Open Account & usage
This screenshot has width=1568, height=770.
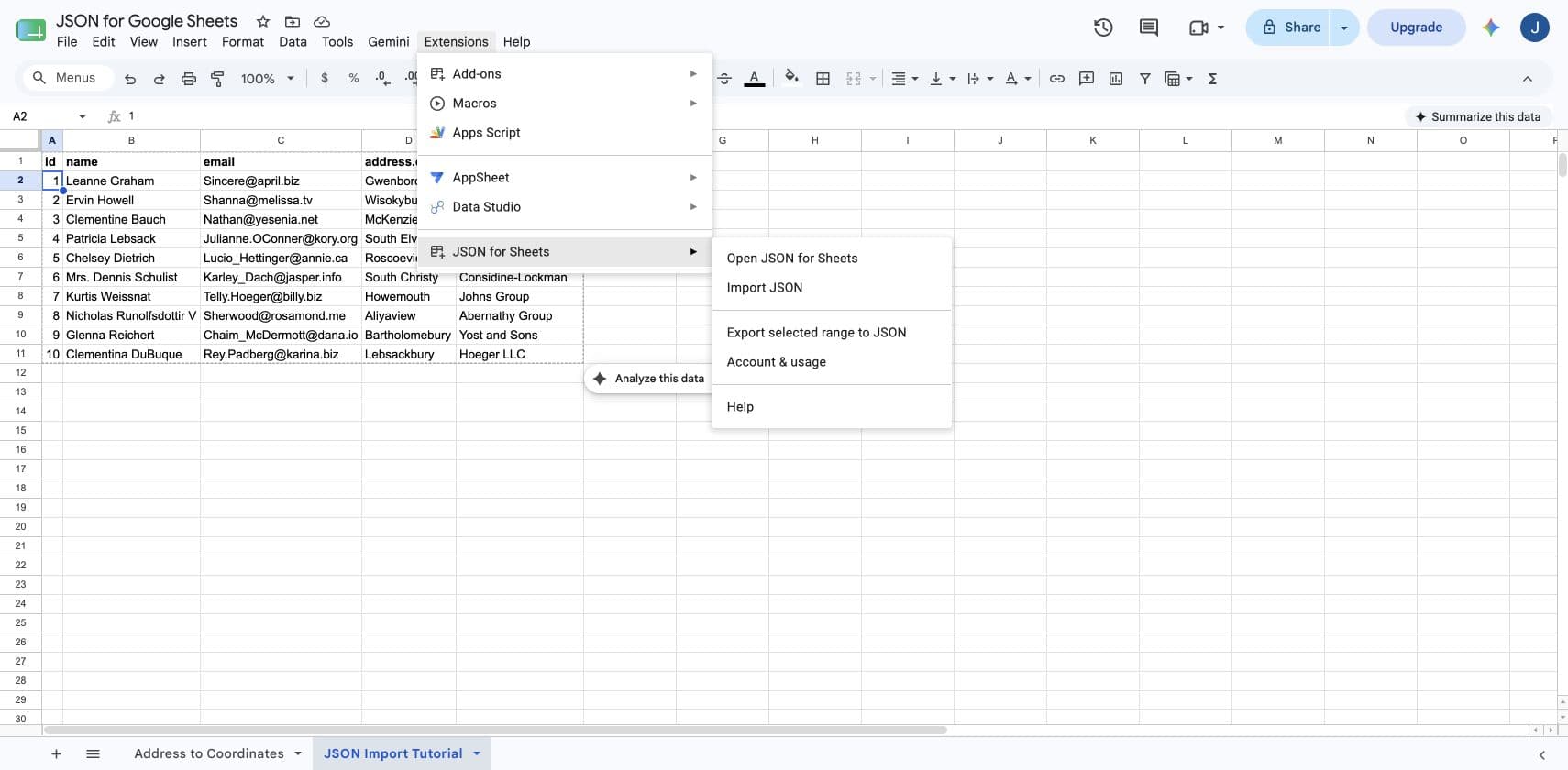(x=832, y=361)
